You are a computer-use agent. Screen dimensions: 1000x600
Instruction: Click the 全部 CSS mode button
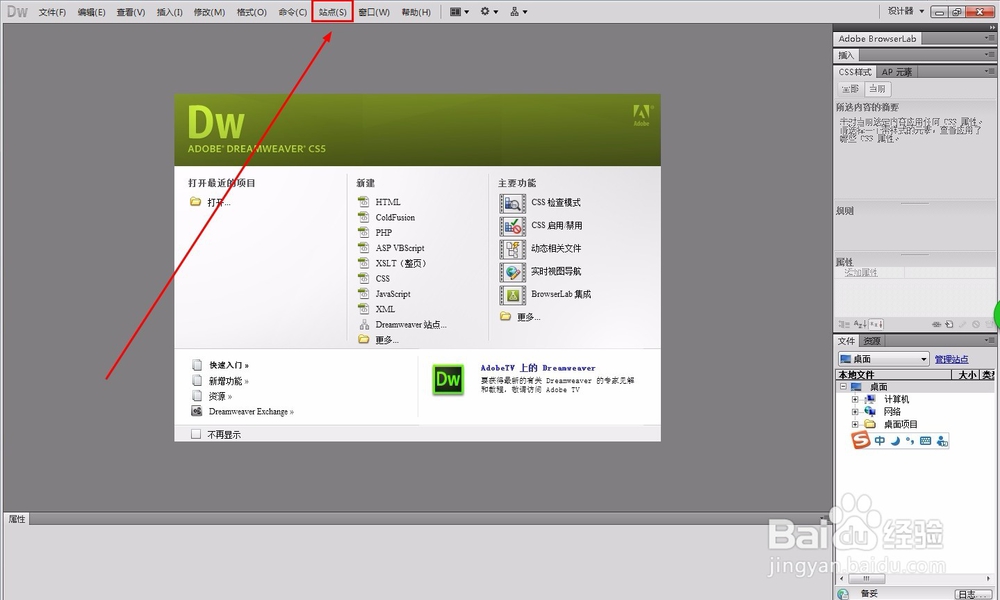click(x=849, y=89)
